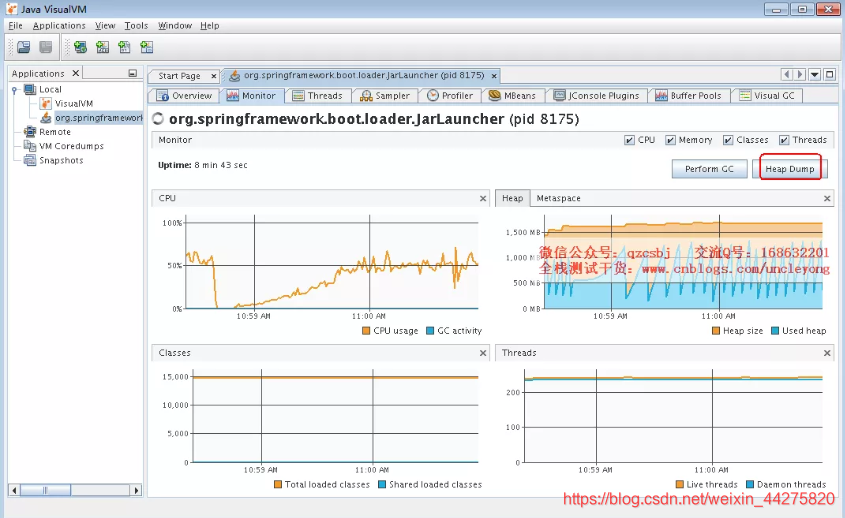The height and width of the screenshot is (518, 845).
Task: Open the Applications menu
Action: (59, 26)
